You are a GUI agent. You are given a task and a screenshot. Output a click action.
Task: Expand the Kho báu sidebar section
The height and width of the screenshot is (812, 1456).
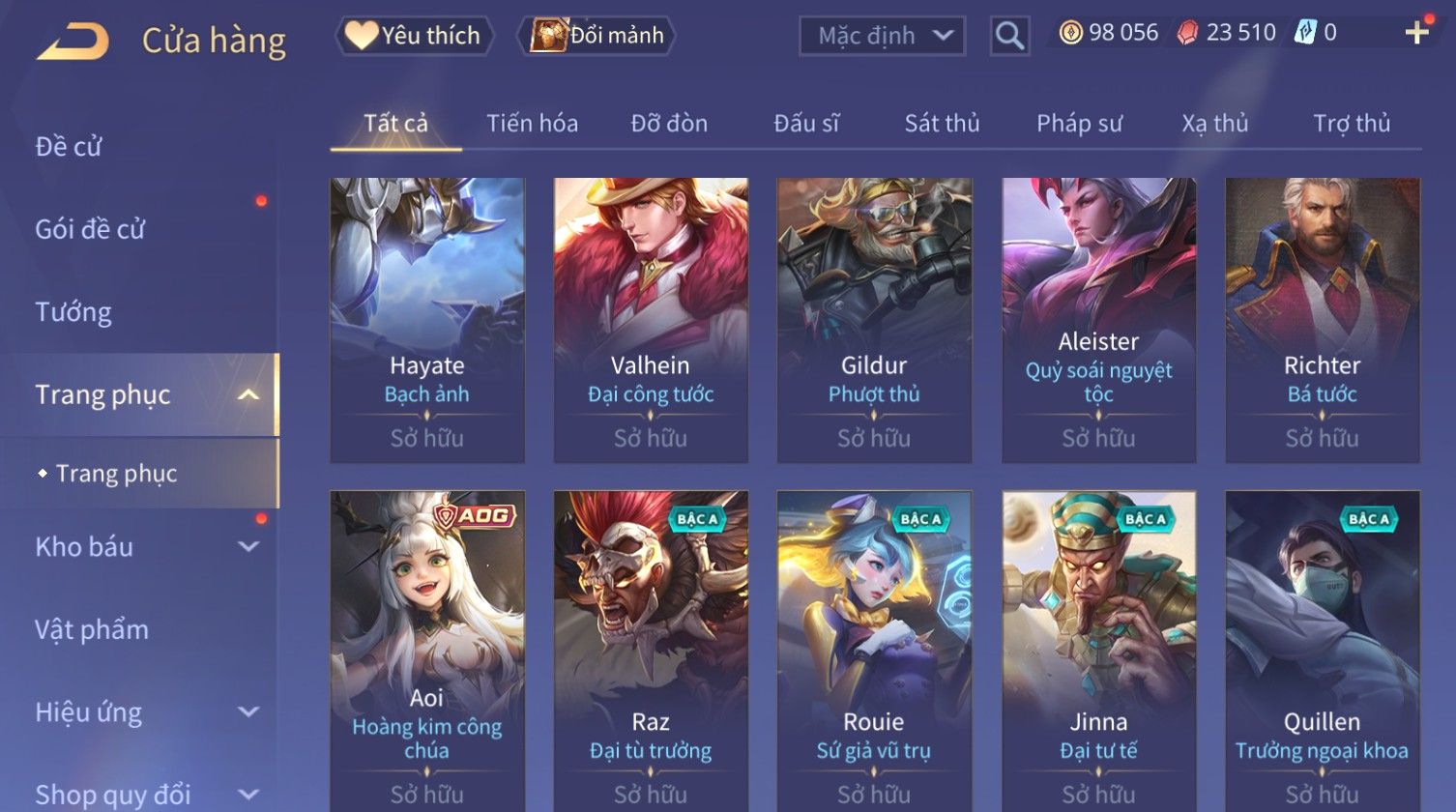click(x=248, y=546)
